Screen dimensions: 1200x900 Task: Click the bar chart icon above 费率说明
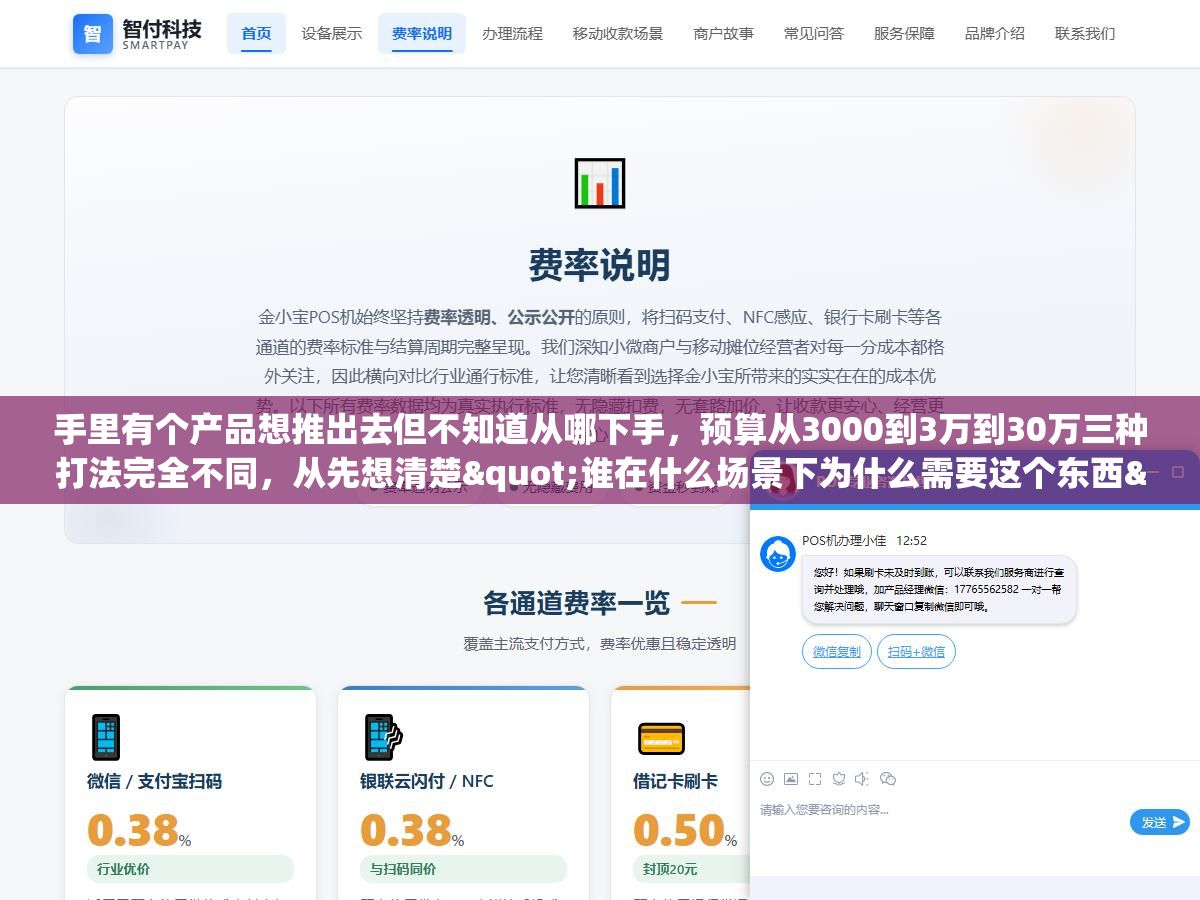600,183
